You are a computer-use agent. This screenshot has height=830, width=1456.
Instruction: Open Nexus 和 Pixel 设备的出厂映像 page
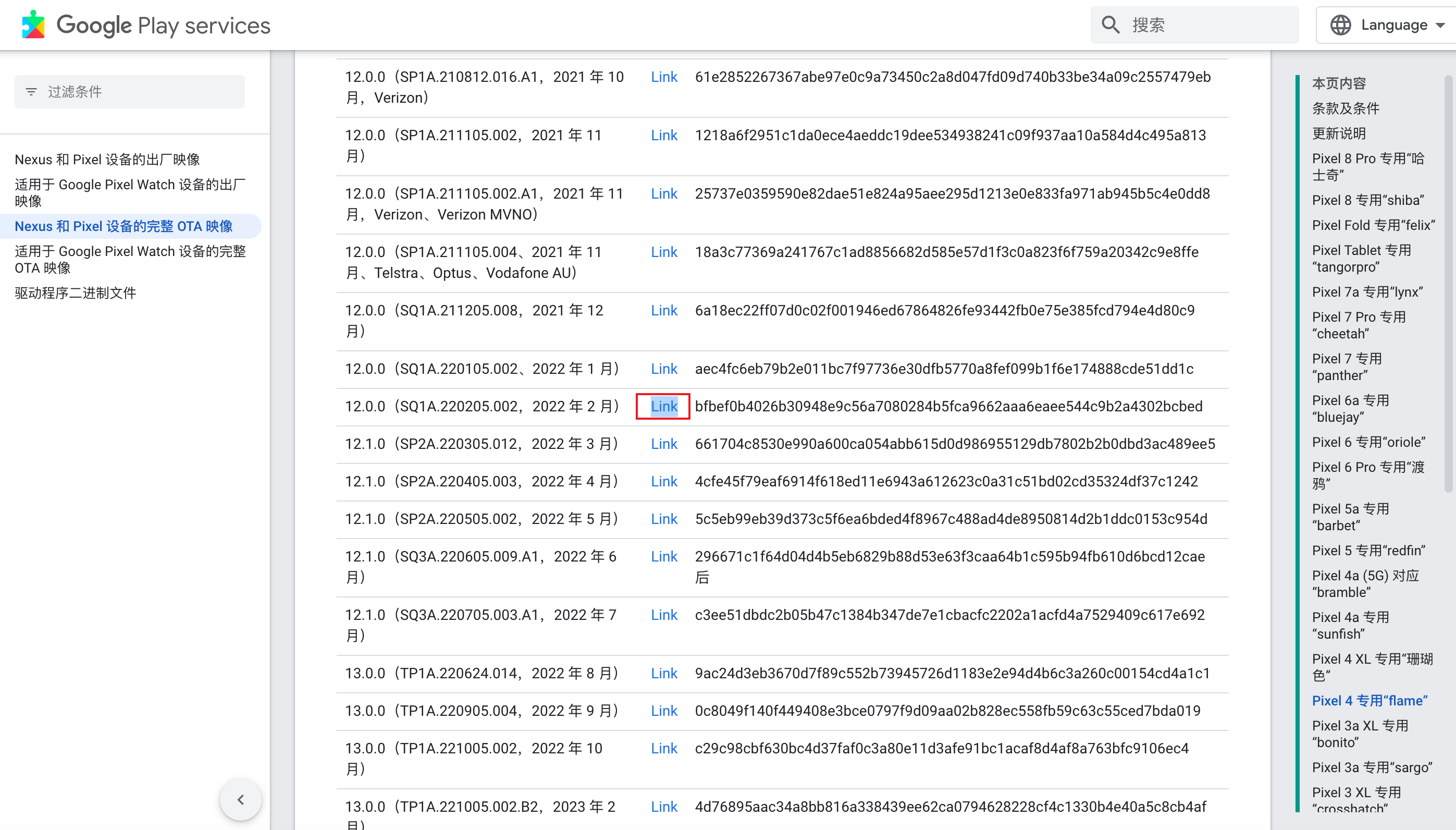107,160
